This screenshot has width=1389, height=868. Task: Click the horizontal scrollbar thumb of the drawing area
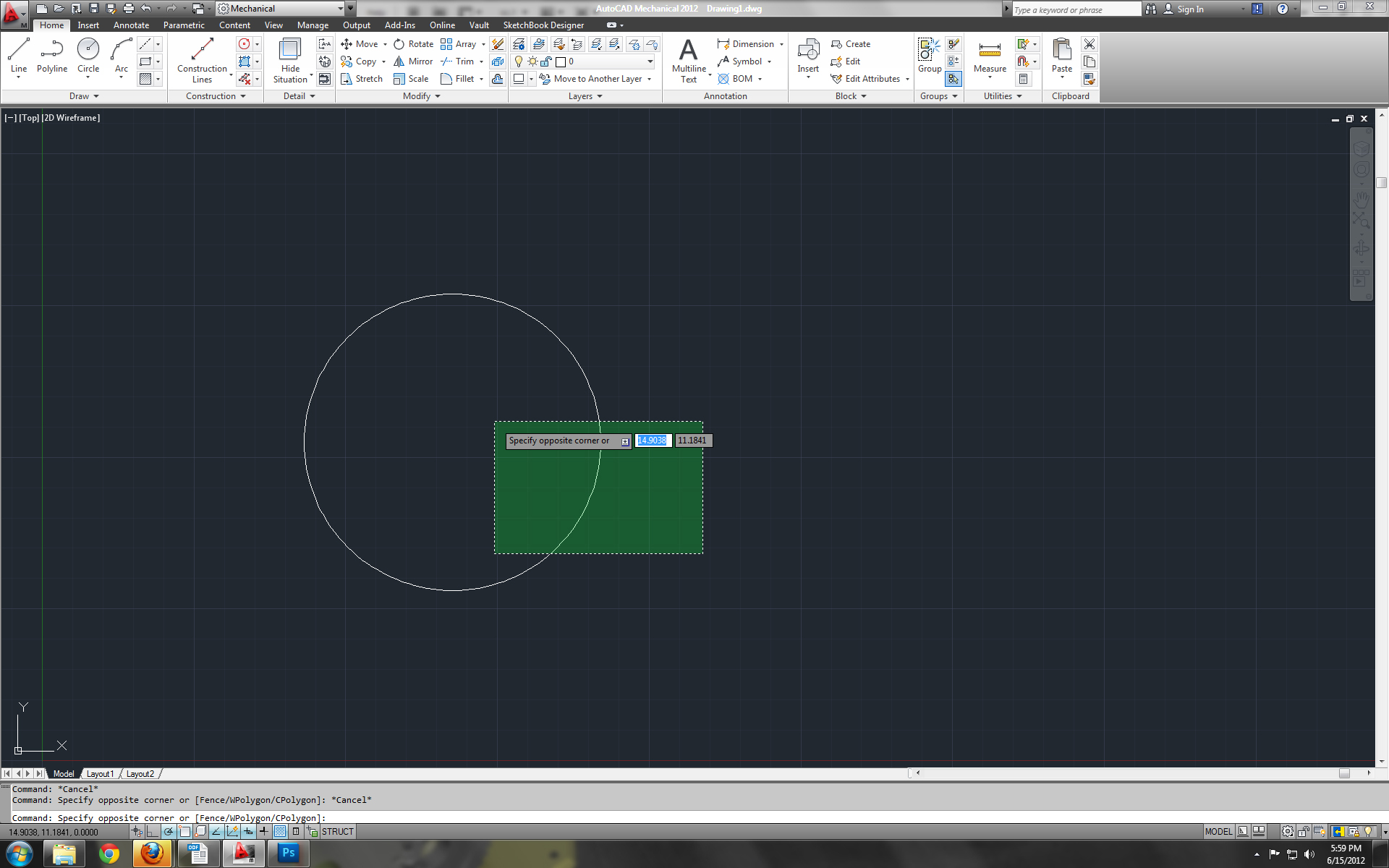coord(1344,773)
